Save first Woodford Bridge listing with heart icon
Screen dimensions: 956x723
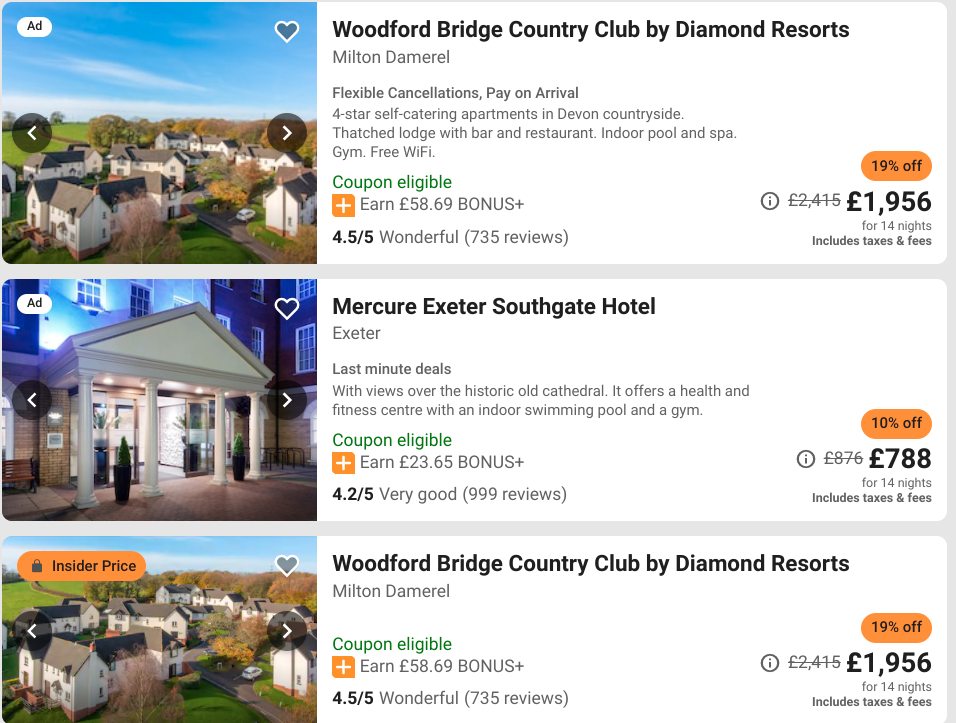coord(287,31)
